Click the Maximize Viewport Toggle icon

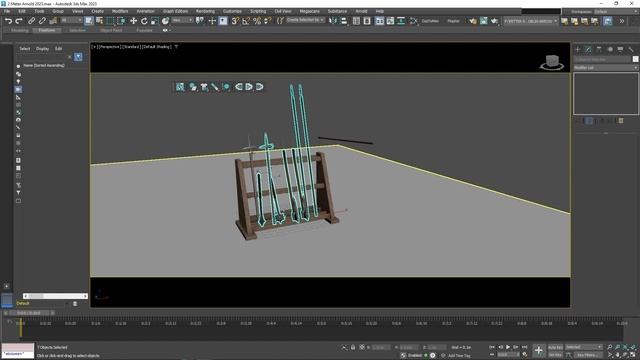(x=633, y=355)
